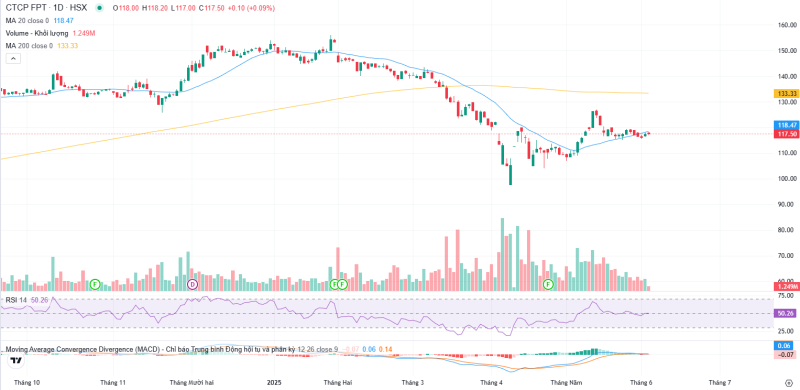Viewport: 800px width, 390px height.
Task: Click the Tháng 11 time-axis label
Action: click(x=113, y=382)
